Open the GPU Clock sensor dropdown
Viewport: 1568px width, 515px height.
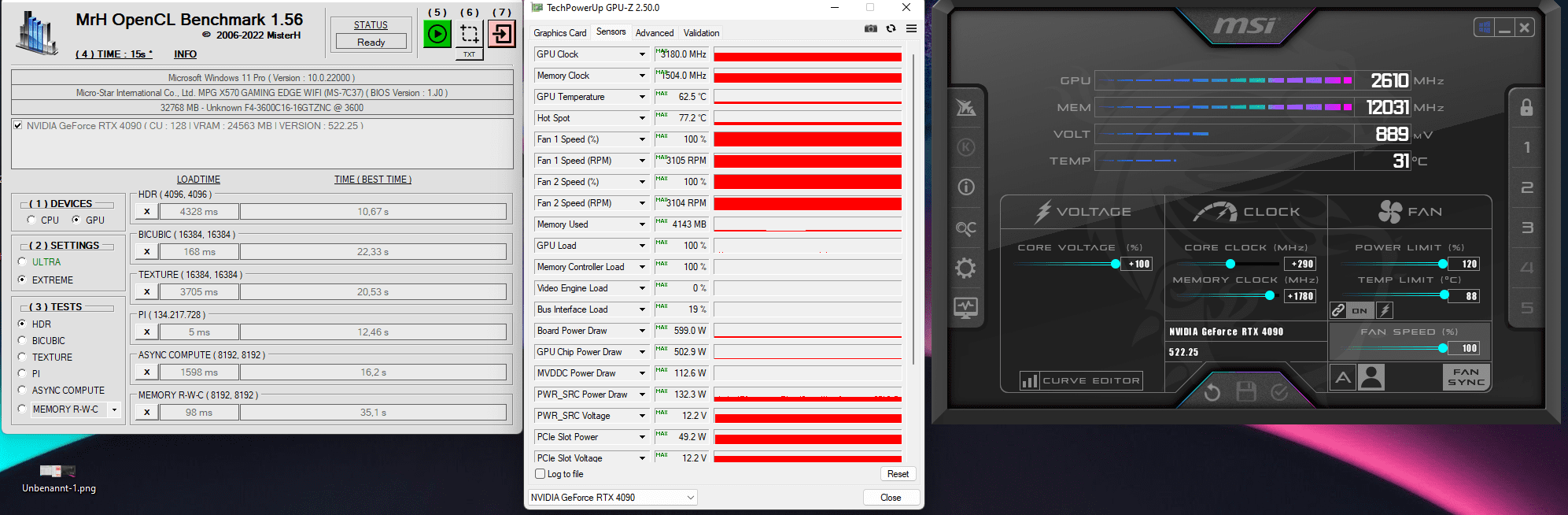[642, 54]
